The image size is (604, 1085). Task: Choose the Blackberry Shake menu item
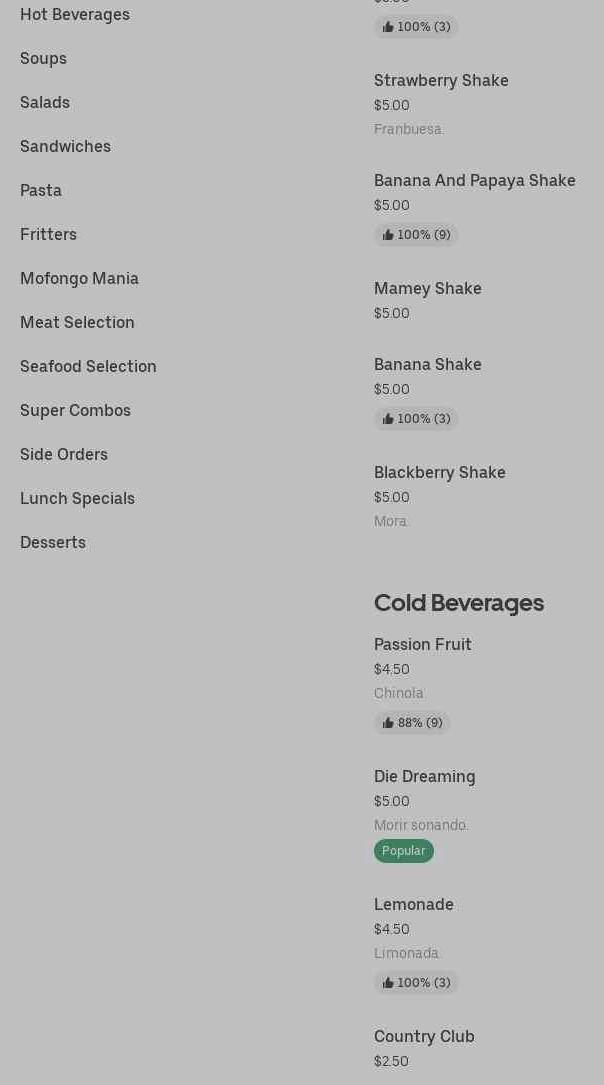[439, 472]
